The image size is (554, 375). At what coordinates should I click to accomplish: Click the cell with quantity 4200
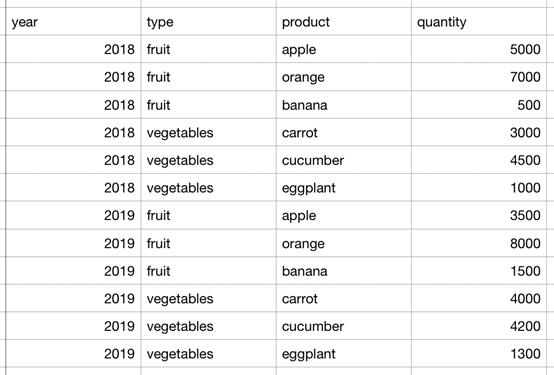tap(479, 326)
